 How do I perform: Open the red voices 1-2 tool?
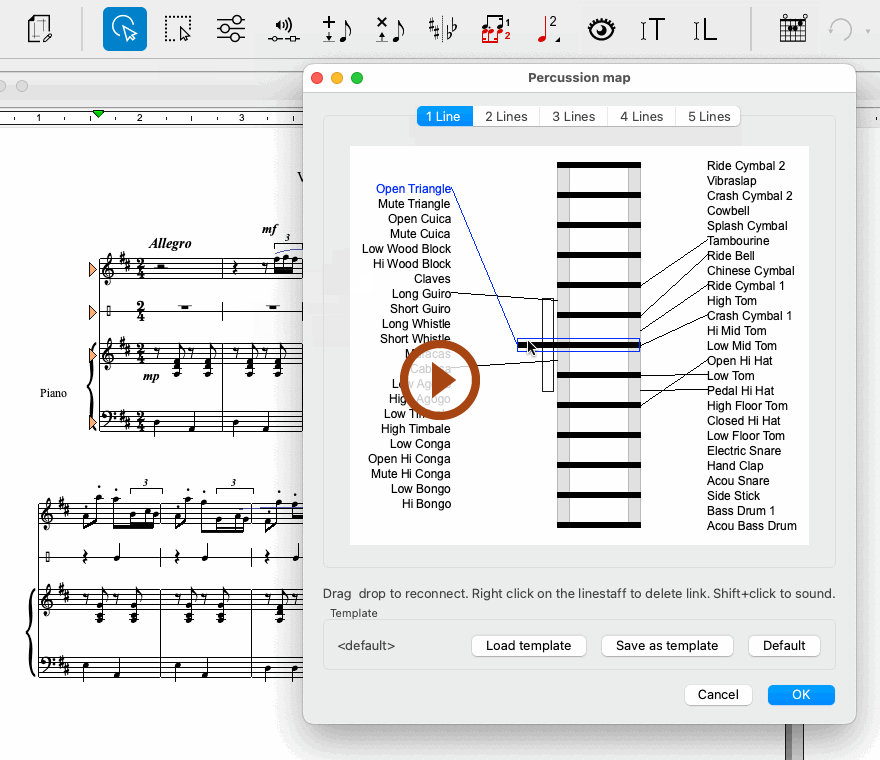[496, 29]
